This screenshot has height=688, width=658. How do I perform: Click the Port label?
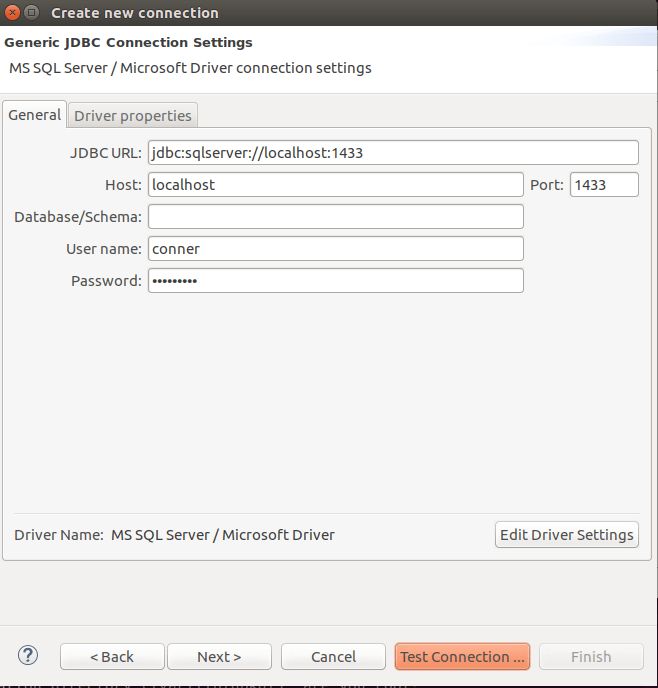[547, 185]
